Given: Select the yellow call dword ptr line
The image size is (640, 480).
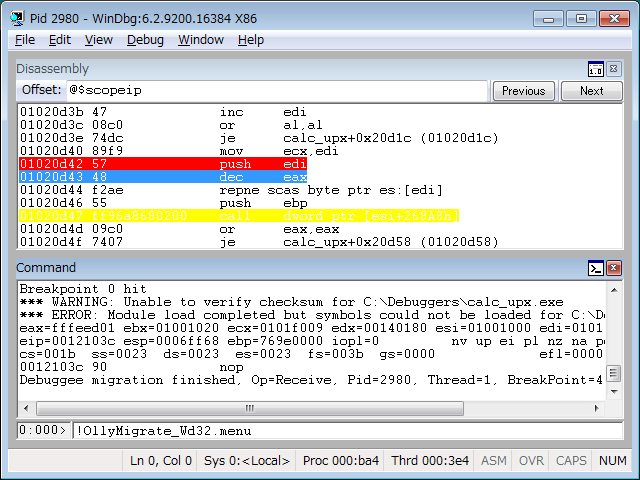Looking at the screenshot, I should point(239,216).
